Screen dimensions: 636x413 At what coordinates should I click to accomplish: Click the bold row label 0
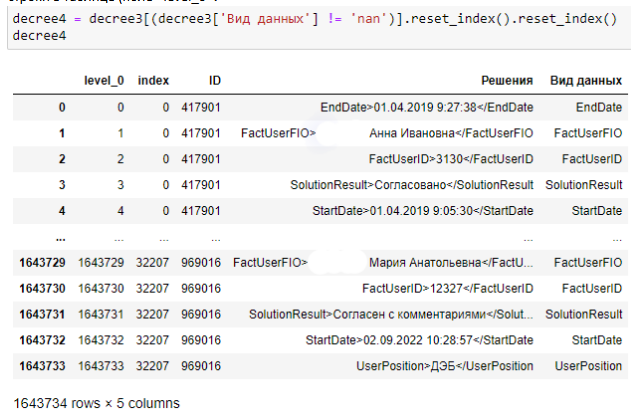tap(61, 106)
